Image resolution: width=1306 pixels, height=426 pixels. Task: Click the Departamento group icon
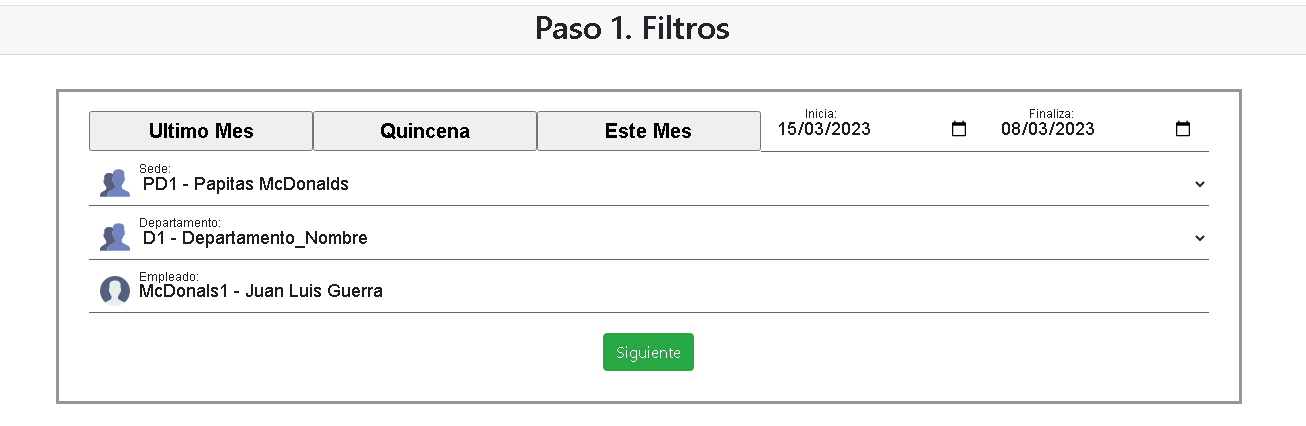tap(115, 237)
